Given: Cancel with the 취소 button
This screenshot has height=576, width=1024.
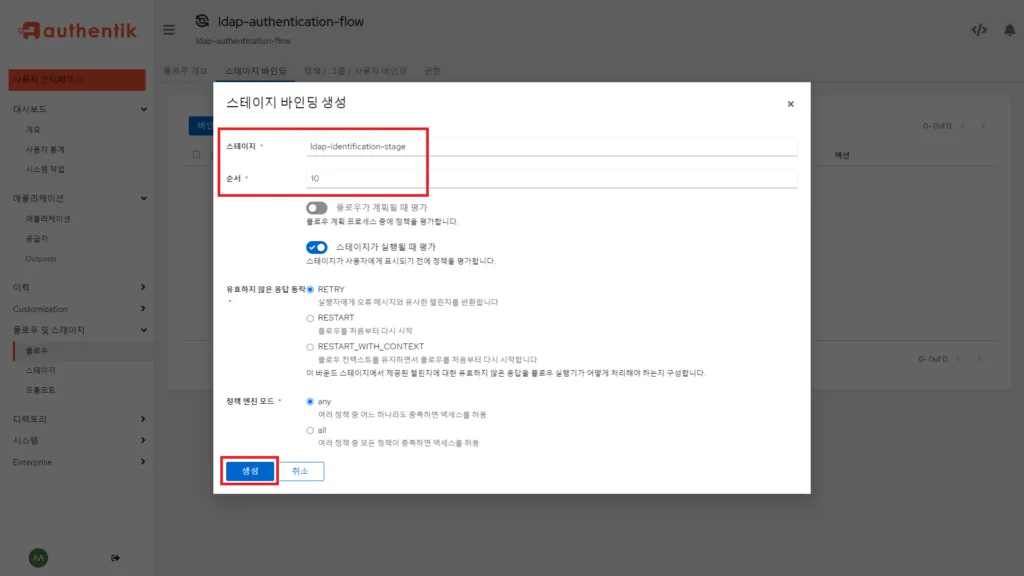Looking at the screenshot, I should [x=302, y=470].
